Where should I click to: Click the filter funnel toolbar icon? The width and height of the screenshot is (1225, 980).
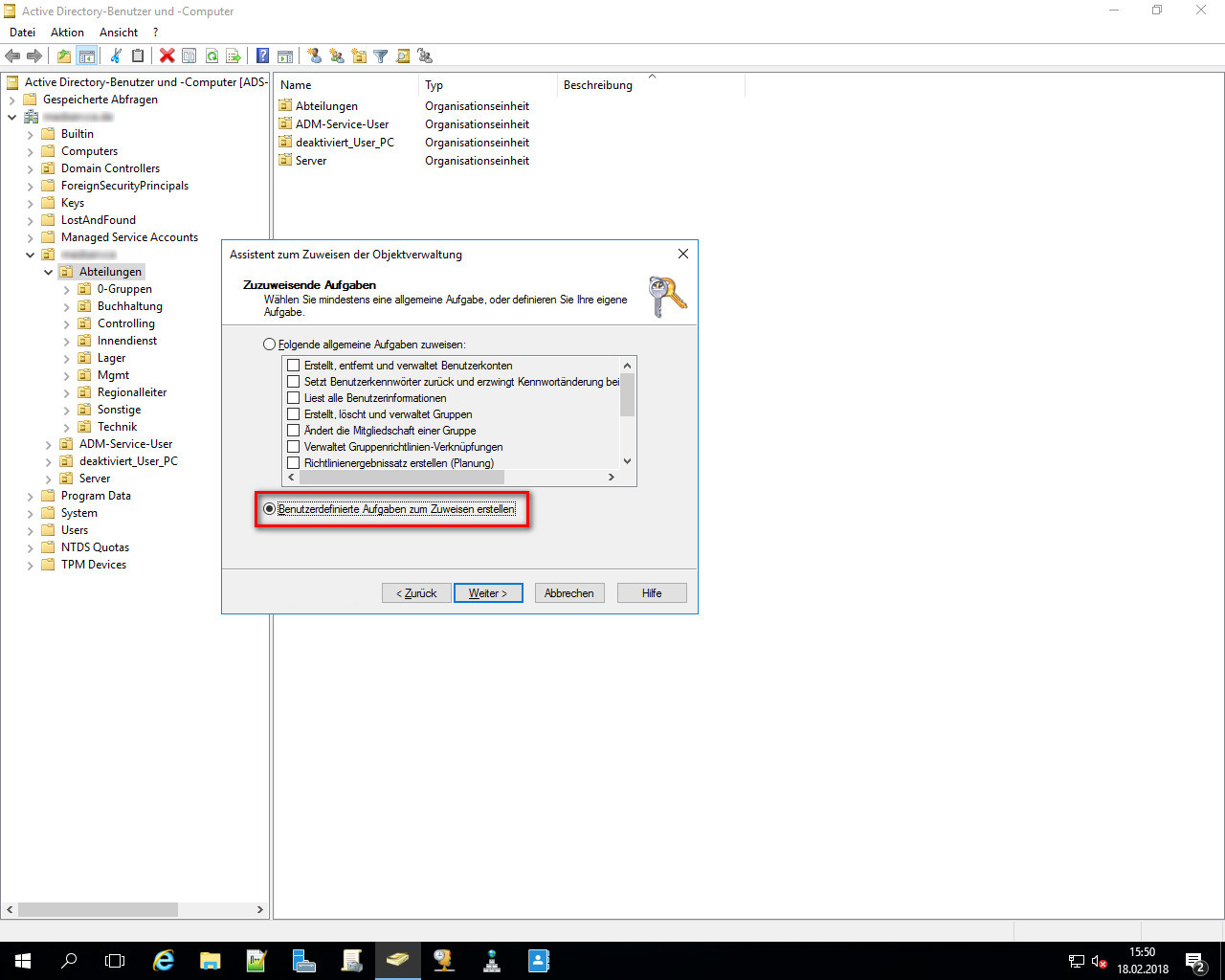381,56
